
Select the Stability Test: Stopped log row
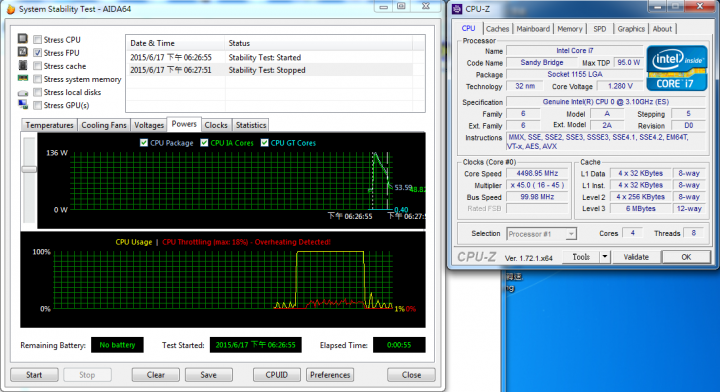[x=269, y=70]
